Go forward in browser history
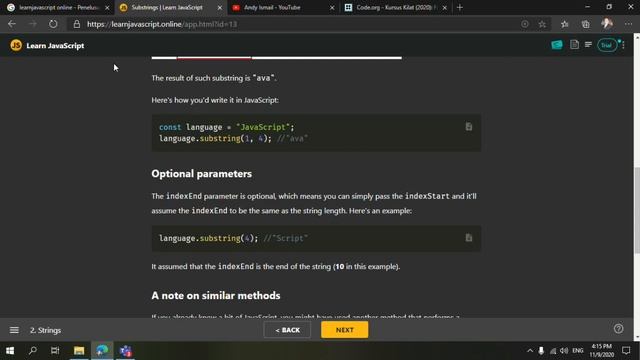The width and height of the screenshot is (640, 360). [32, 24]
